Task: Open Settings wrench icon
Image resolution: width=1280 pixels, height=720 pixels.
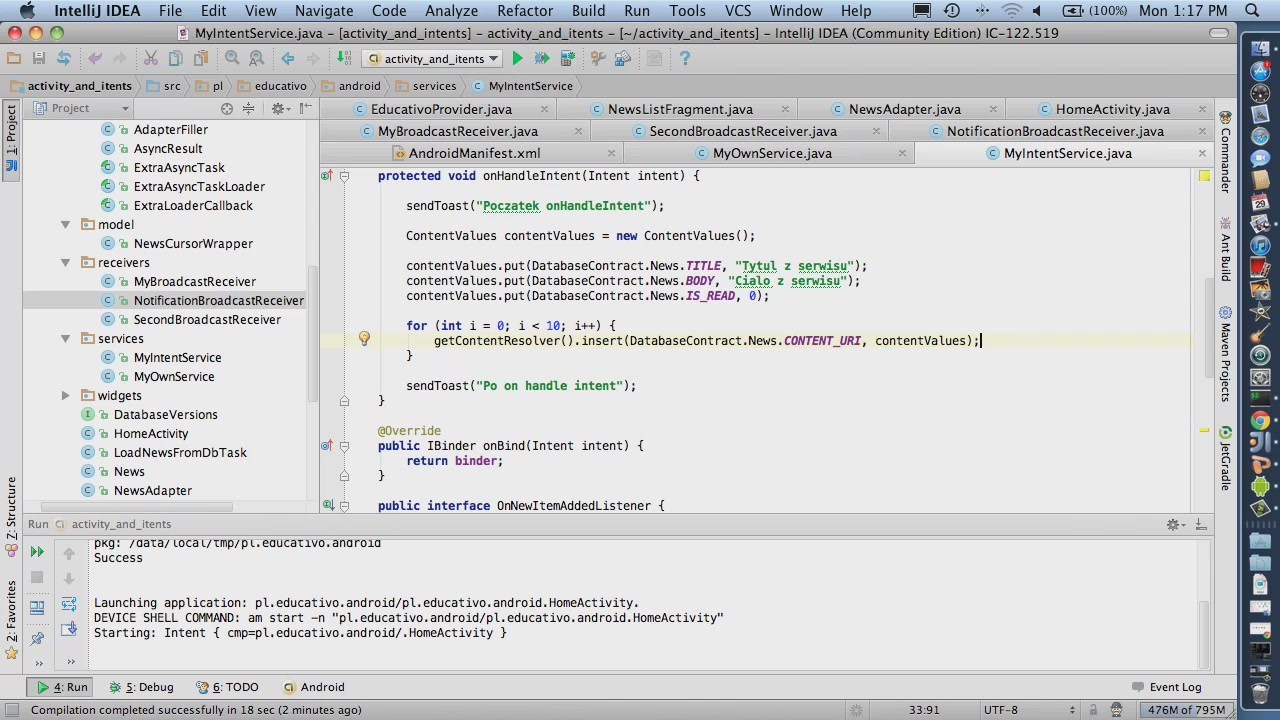Action: point(598,59)
